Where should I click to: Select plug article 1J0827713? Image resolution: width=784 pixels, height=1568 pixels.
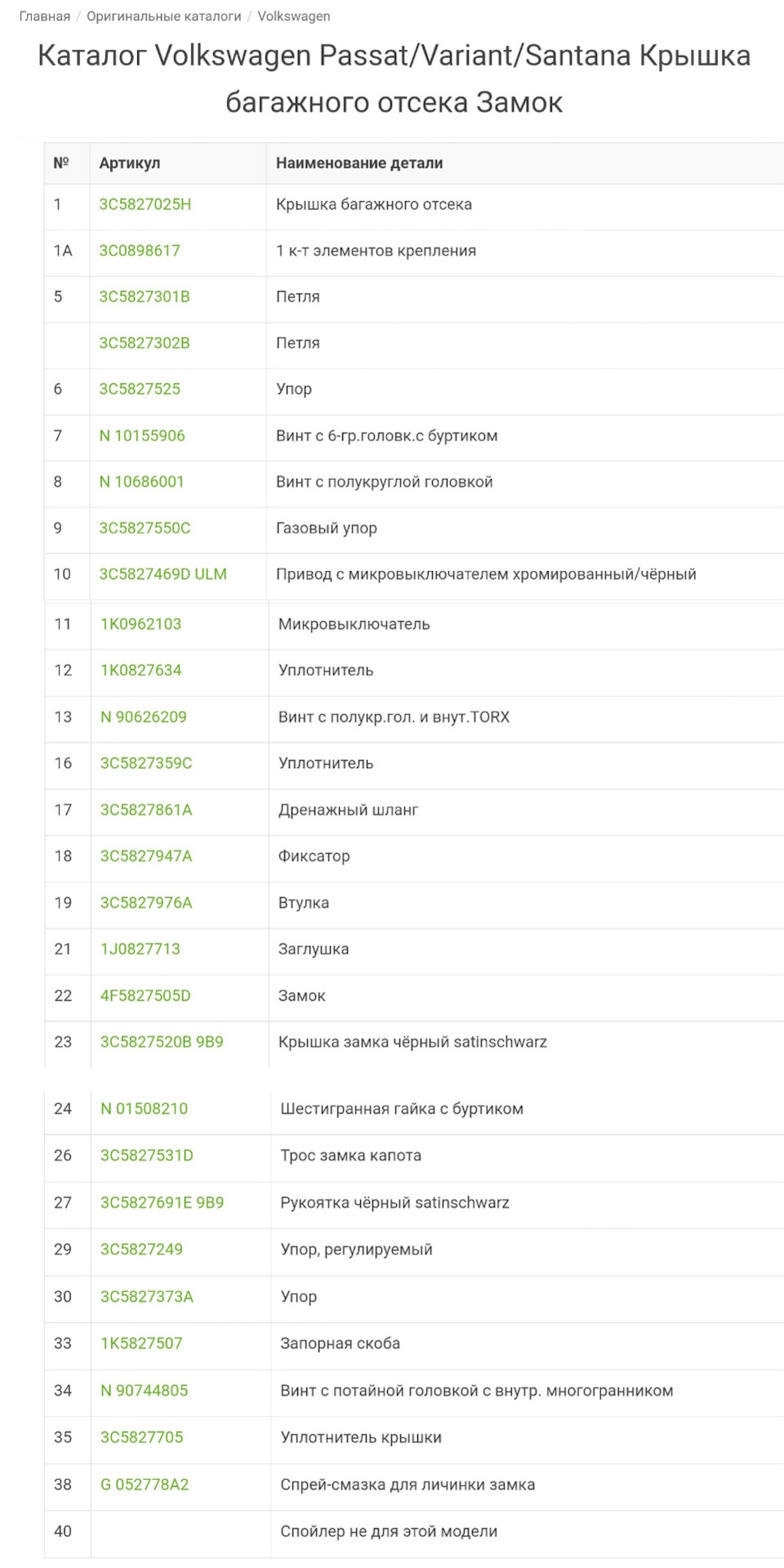tap(140, 949)
